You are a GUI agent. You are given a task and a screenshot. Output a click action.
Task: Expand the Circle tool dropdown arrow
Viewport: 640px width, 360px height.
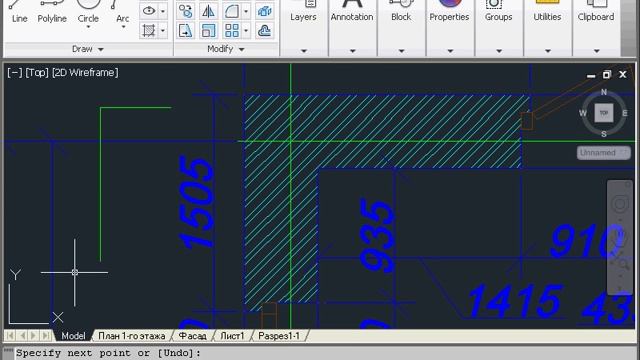pos(88,28)
